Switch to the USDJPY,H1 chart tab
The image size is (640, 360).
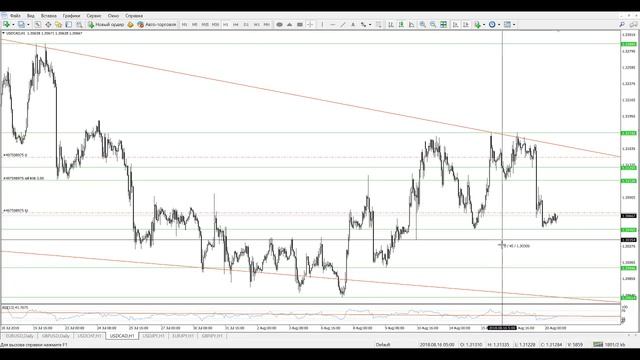(x=153, y=336)
